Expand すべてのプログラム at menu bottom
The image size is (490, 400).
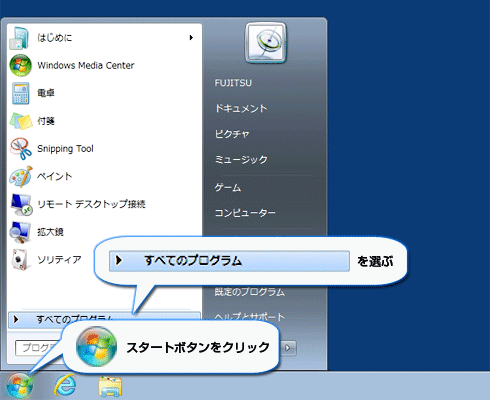[x=104, y=319]
